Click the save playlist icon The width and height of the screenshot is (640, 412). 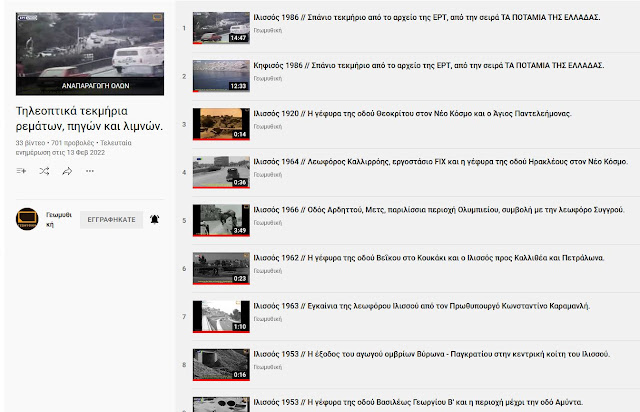coord(21,171)
